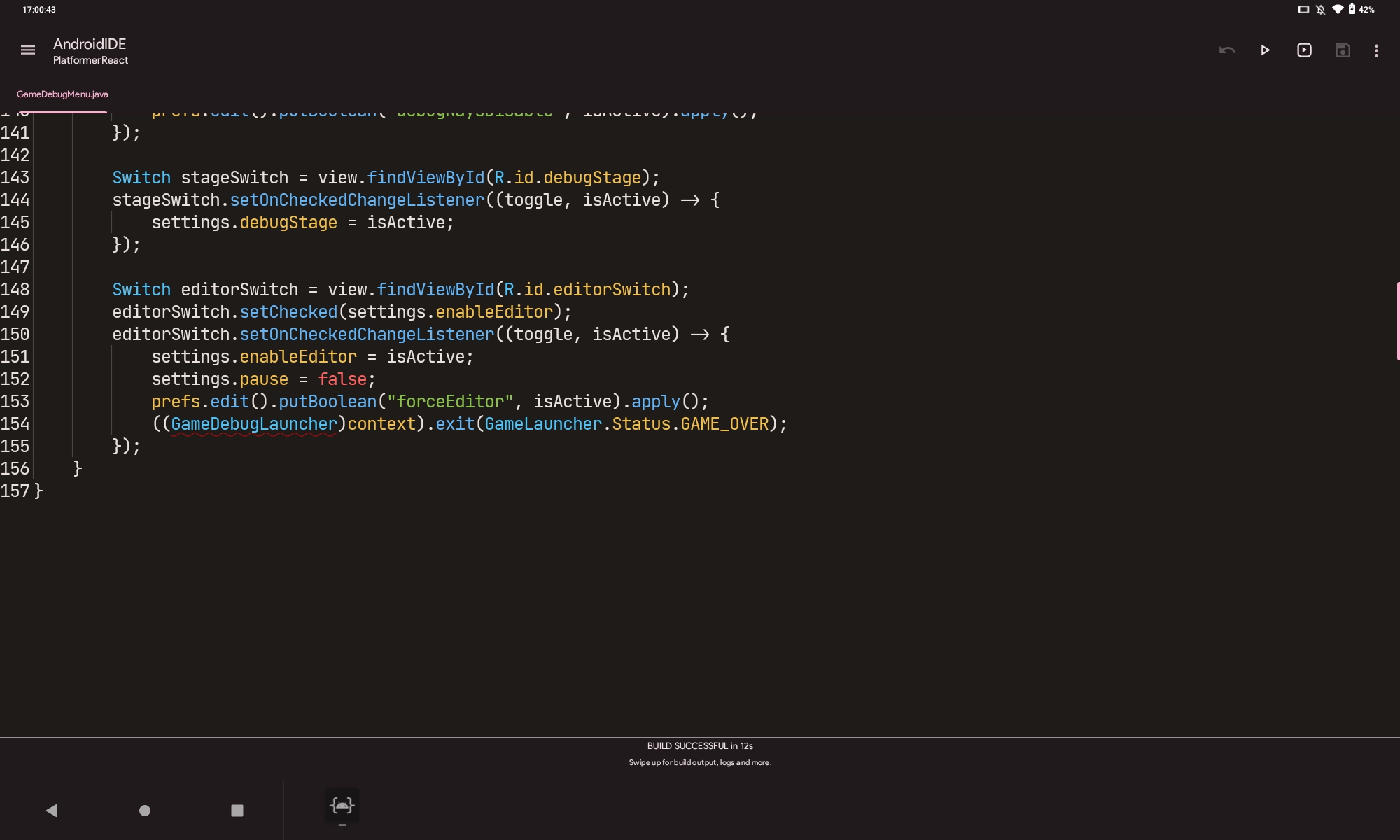Open overflow menu next to save icon
Screen dimensions: 1400x840
1375,50
